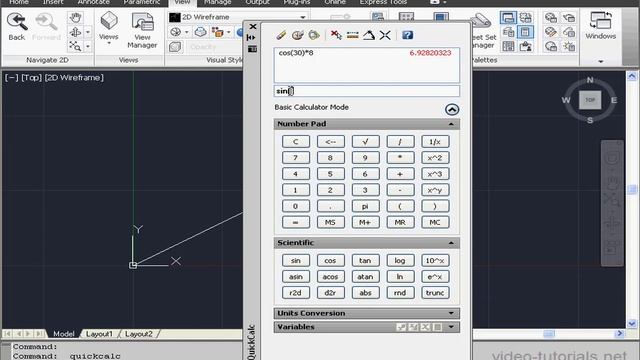Switch to the Home ribbon tab

(x=19, y=2)
